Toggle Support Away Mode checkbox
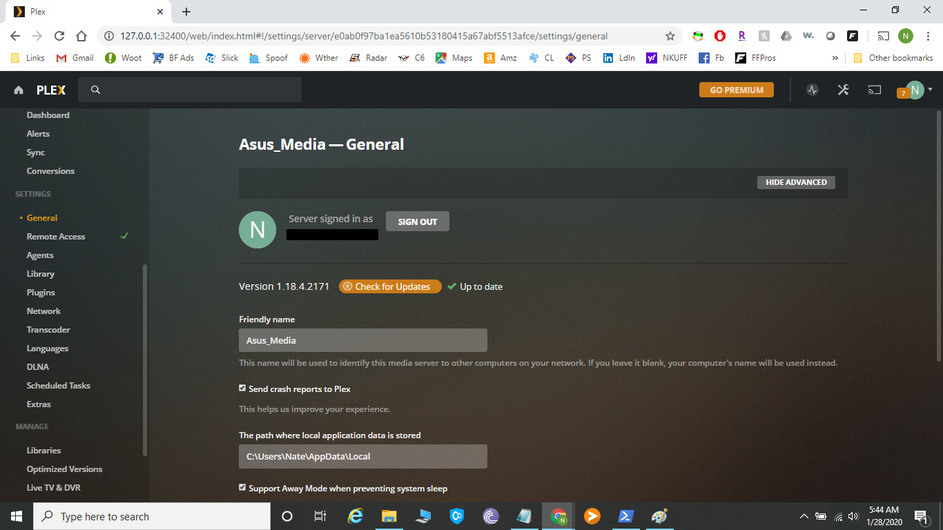Image resolution: width=943 pixels, height=530 pixels. point(242,488)
